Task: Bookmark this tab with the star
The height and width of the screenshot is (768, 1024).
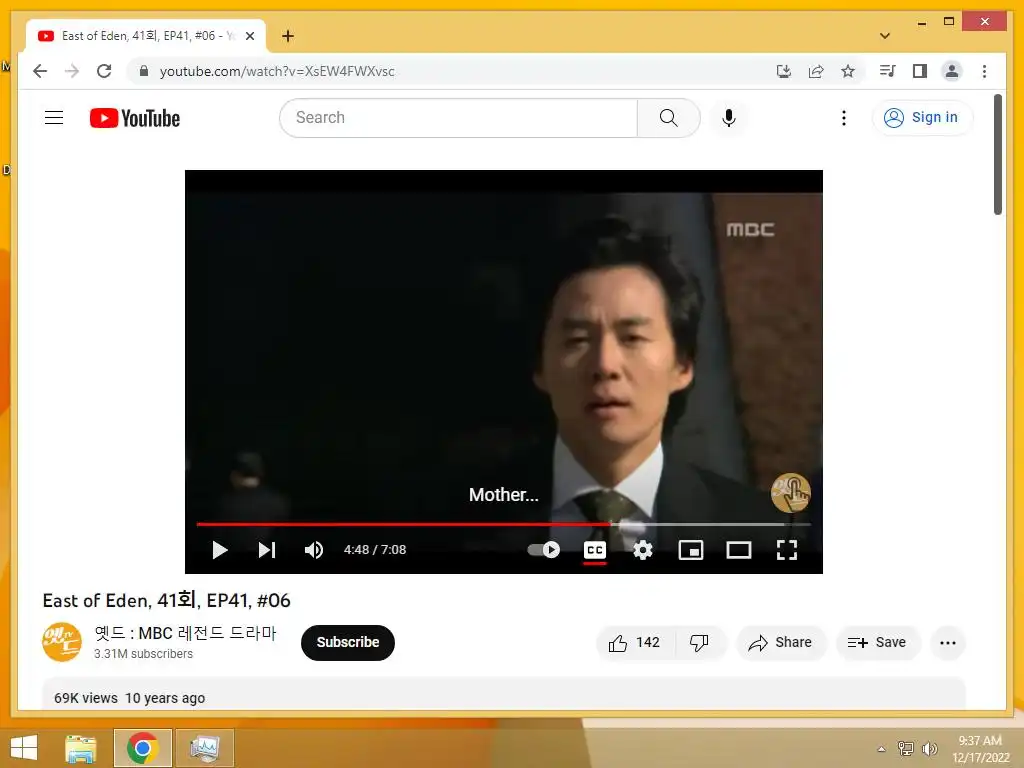Action: pyautogui.click(x=848, y=71)
